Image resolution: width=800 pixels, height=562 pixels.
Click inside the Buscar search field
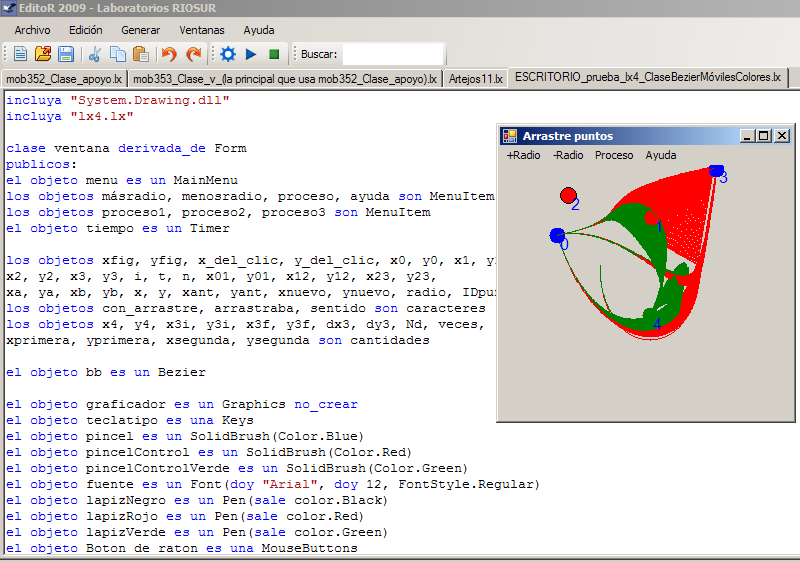tap(393, 54)
